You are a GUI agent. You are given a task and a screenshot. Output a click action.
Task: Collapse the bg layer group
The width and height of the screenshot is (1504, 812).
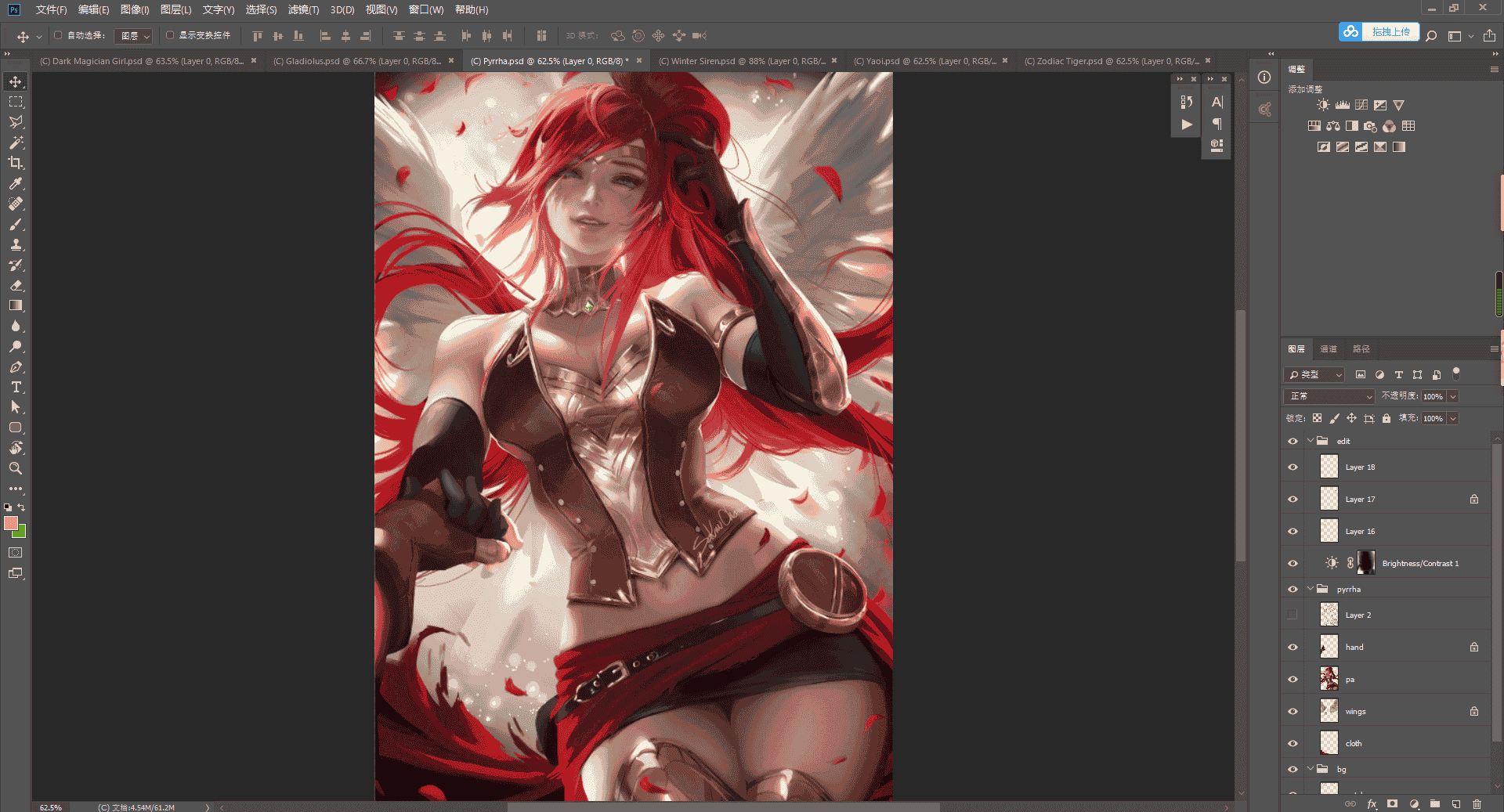point(1310,769)
